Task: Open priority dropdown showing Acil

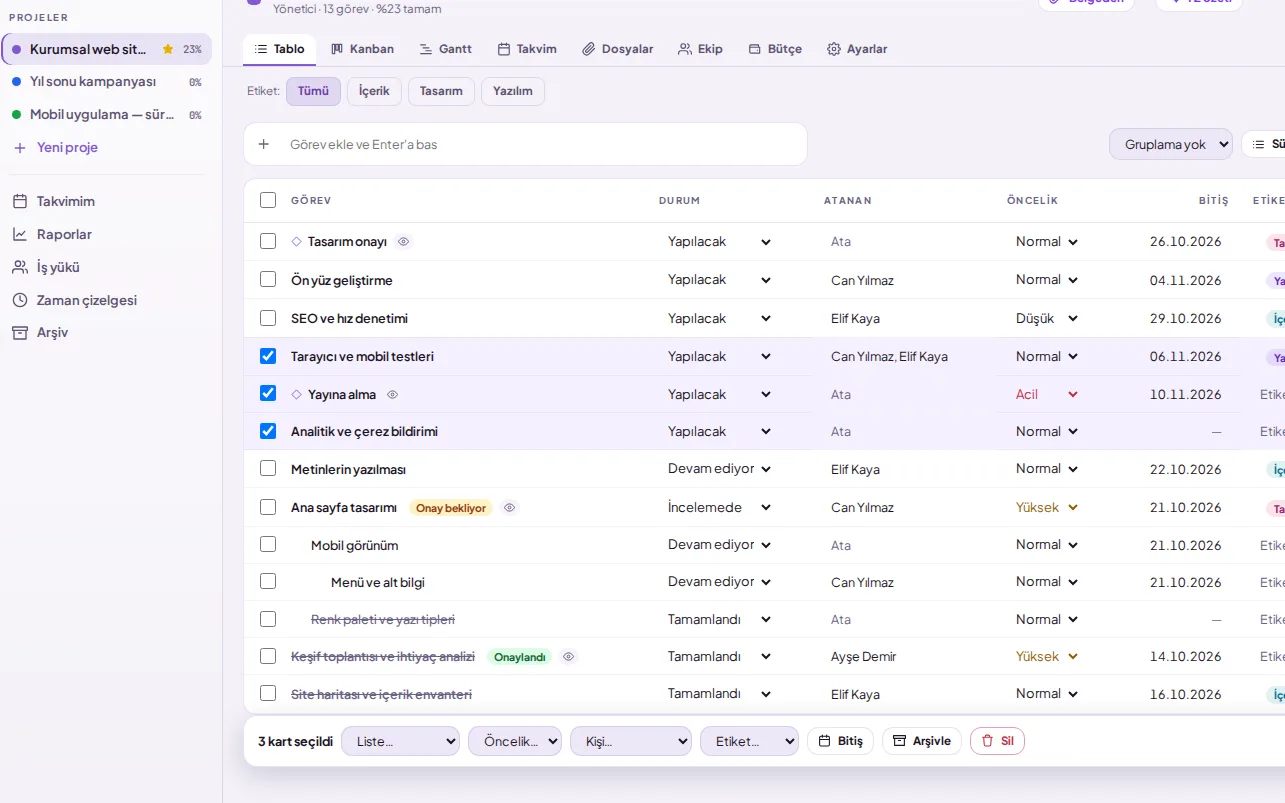Action: pyautogui.click(x=1047, y=394)
